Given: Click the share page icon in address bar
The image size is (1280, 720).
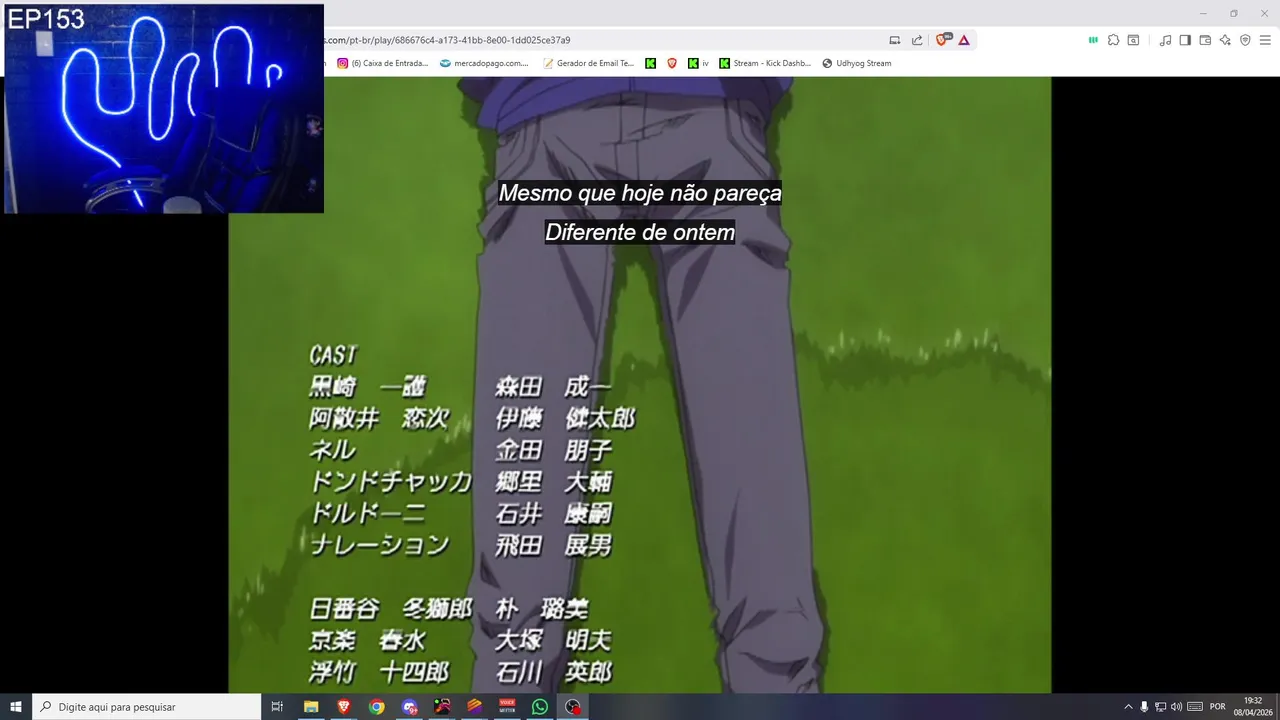Looking at the screenshot, I should point(917,40).
